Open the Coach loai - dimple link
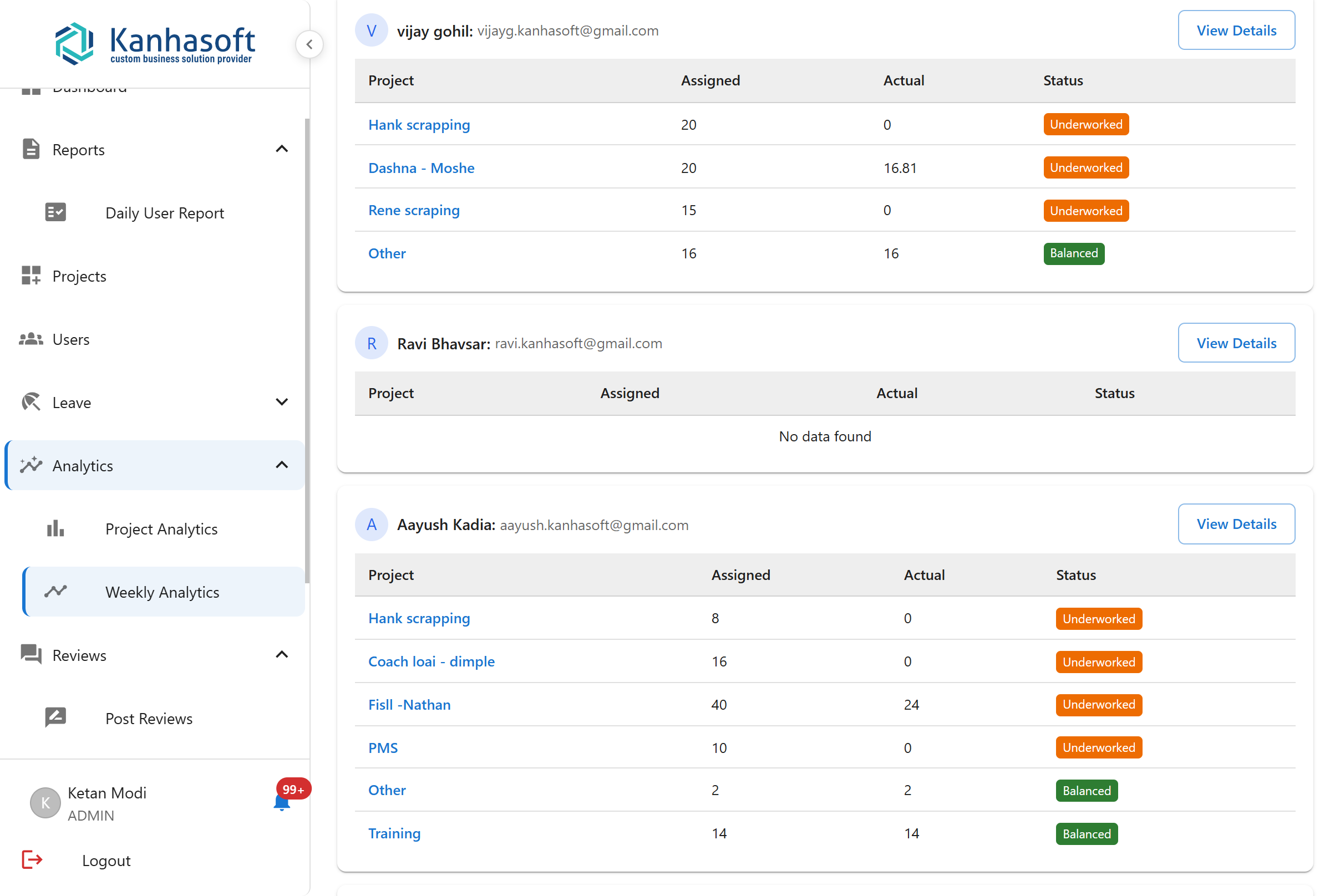The image size is (1340, 896). click(x=432, y=661)
